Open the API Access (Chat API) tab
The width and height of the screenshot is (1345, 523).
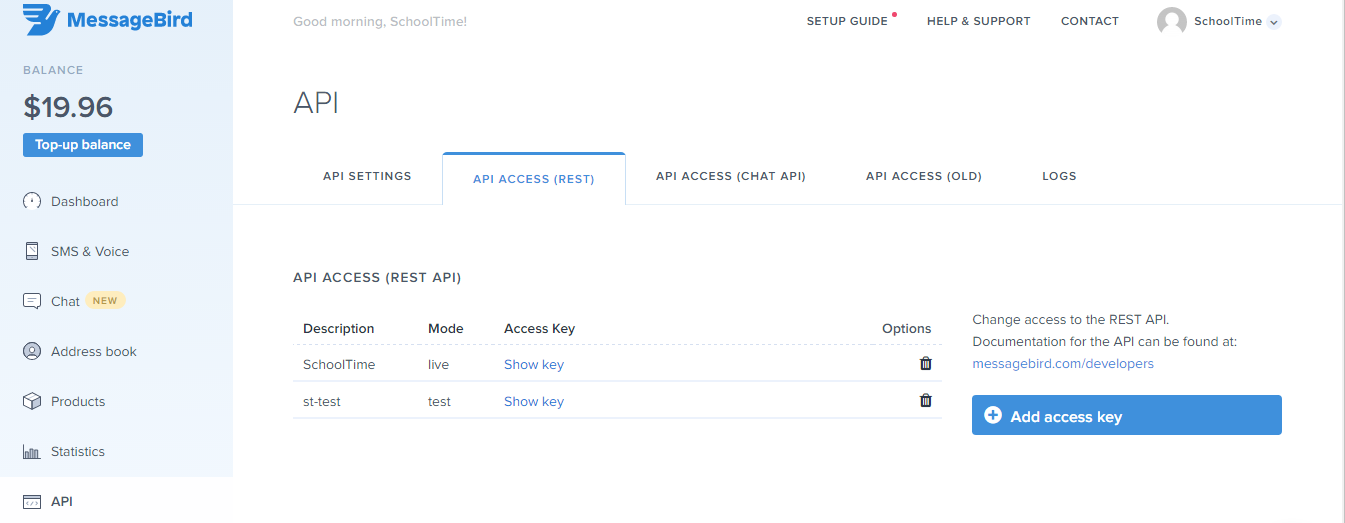pos(731,176)
